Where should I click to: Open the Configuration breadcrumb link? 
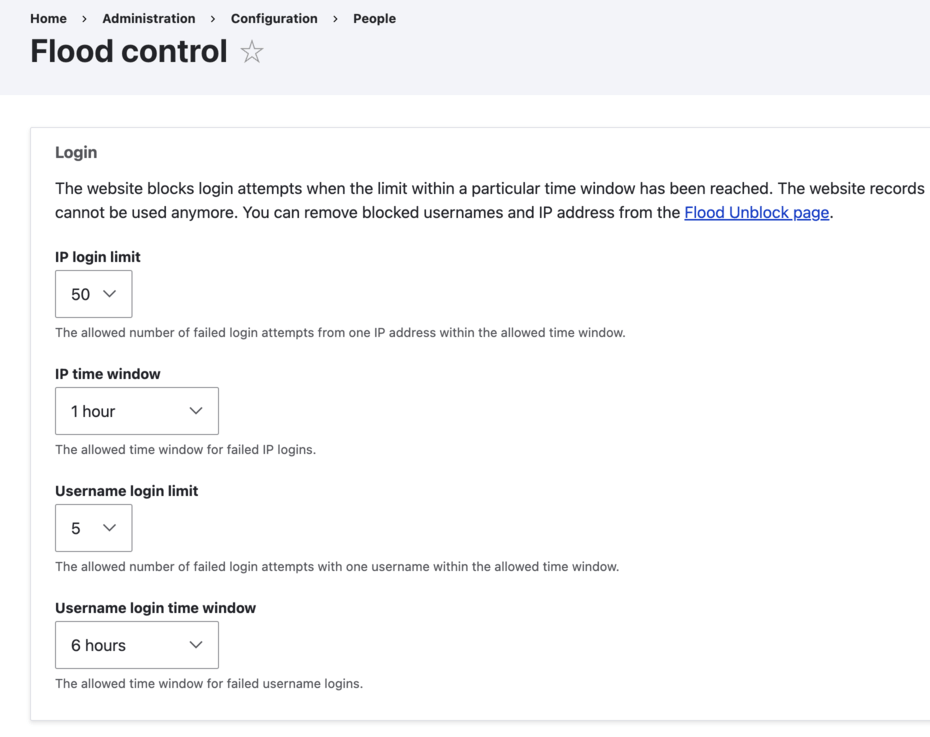click(x=274, y=18)
